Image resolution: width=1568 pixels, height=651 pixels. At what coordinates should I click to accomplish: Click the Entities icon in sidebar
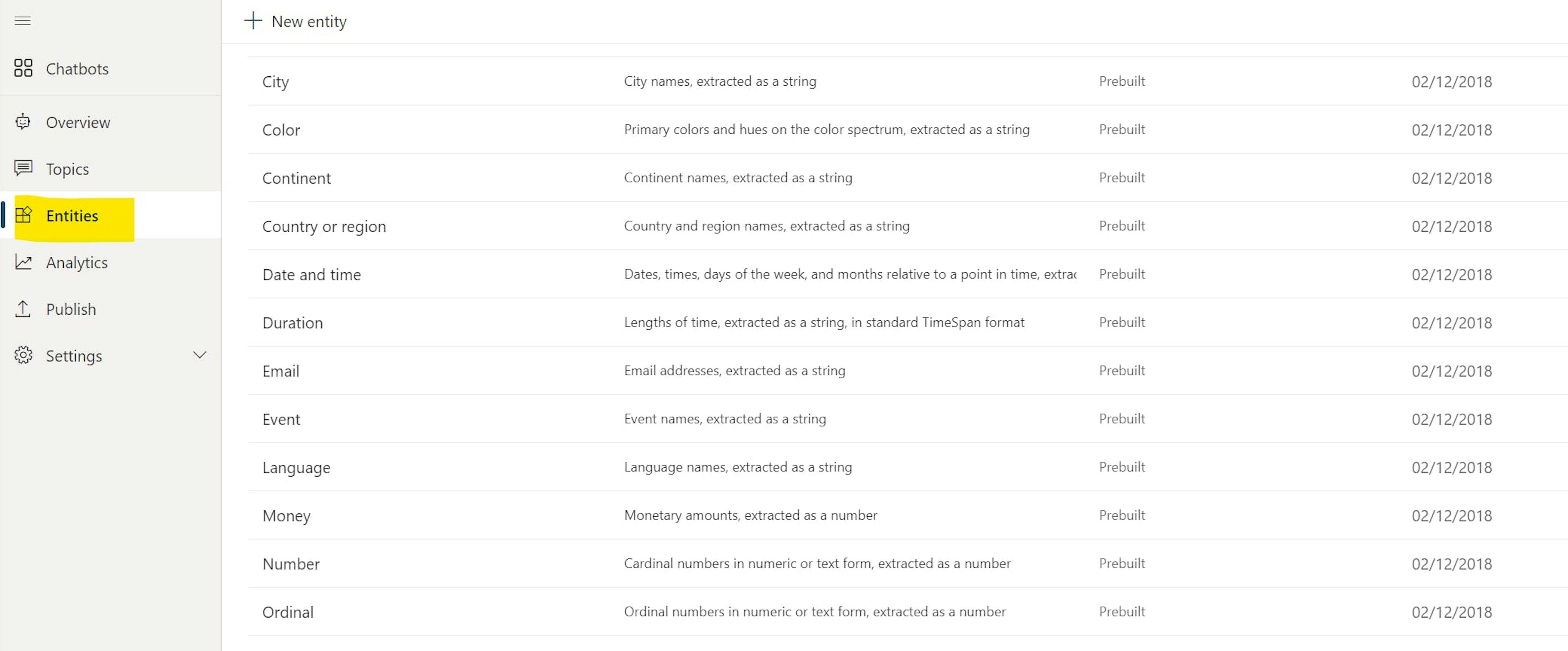23,215
